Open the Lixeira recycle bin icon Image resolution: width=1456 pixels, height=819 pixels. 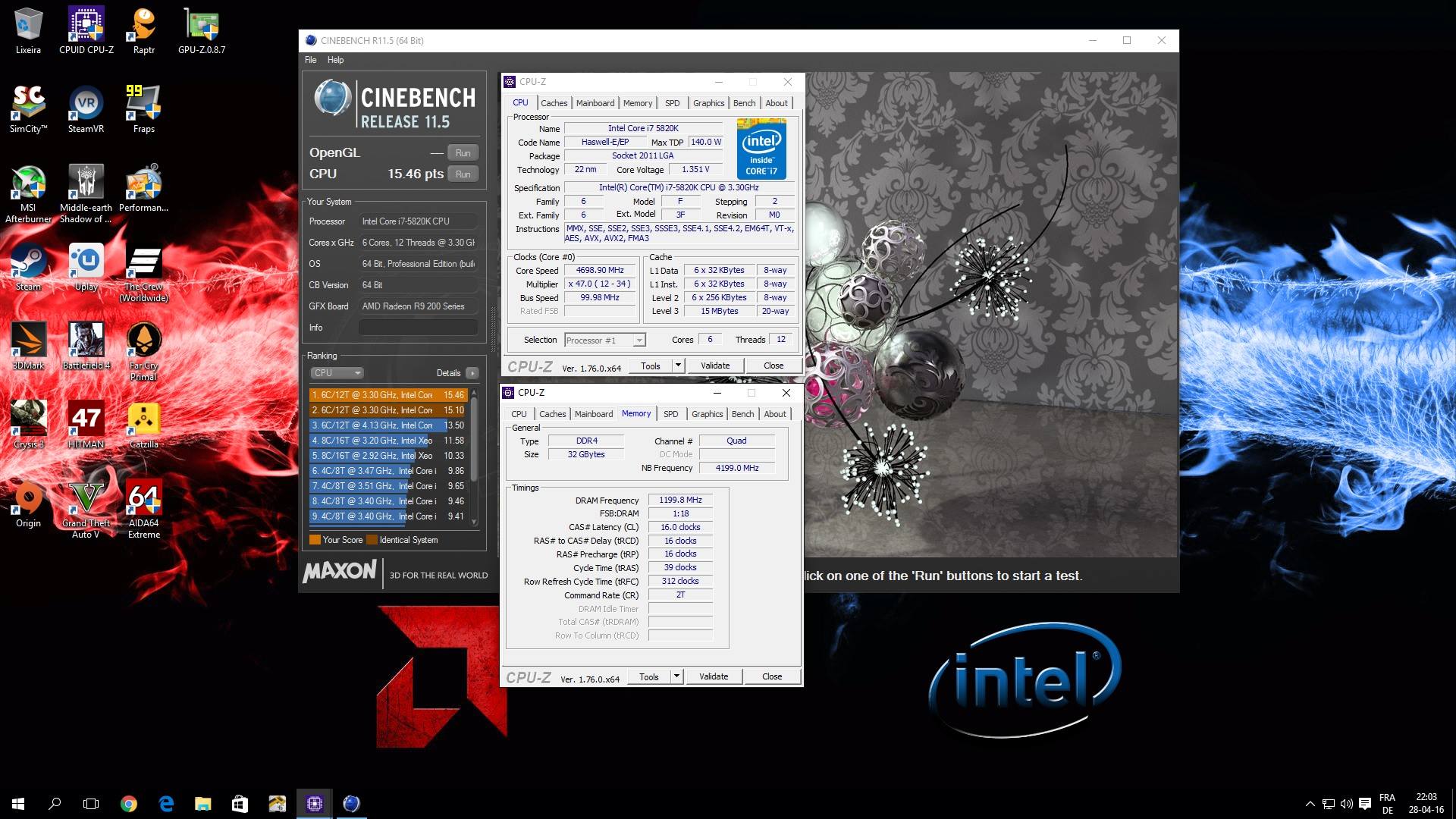point(28,30)
